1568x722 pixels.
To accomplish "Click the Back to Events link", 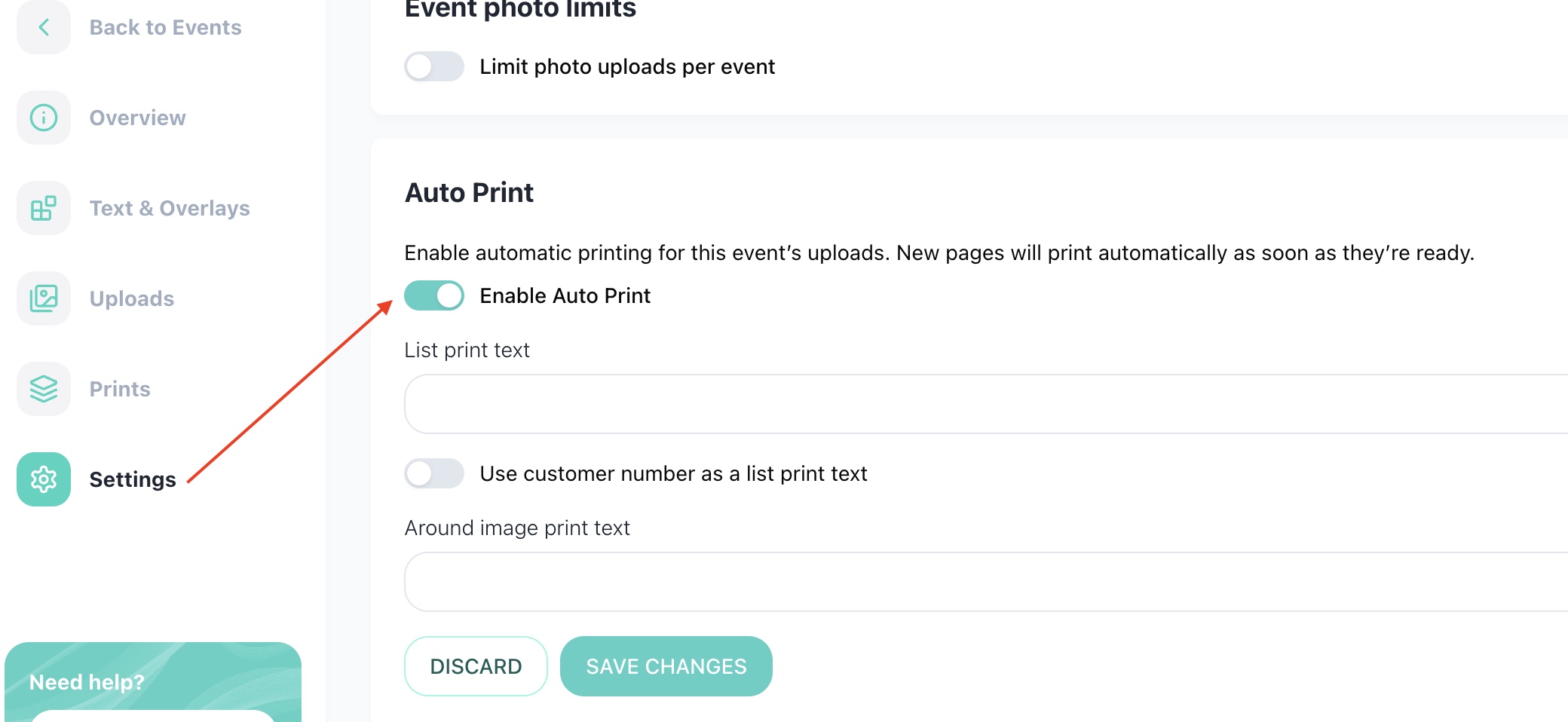I will coord(165,28).
